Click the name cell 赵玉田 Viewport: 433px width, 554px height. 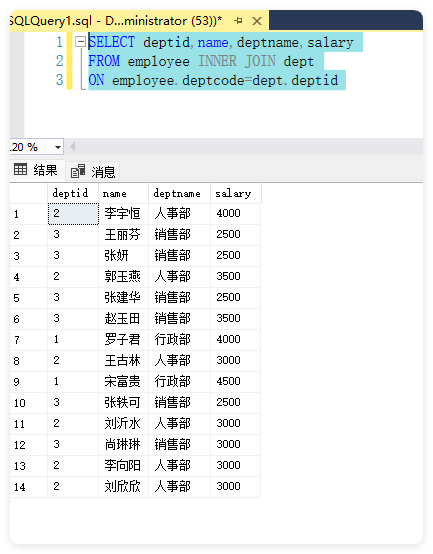coord(124,319)
